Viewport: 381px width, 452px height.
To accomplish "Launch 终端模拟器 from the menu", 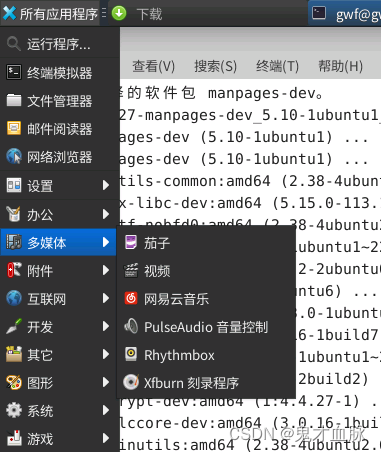I will [x=59, y=73].
